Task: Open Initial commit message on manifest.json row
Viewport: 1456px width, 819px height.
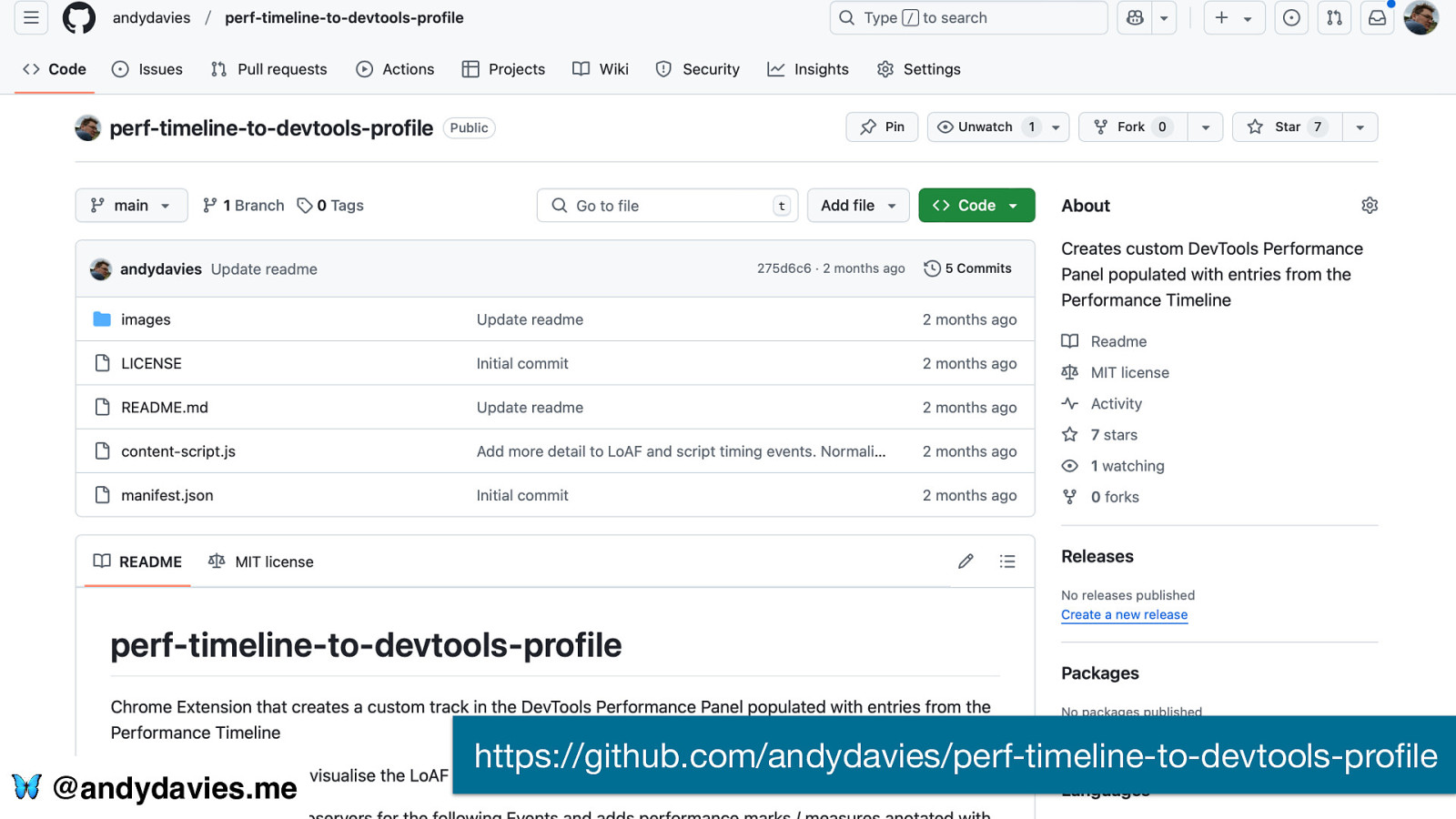Action: (x=522, y=495)
